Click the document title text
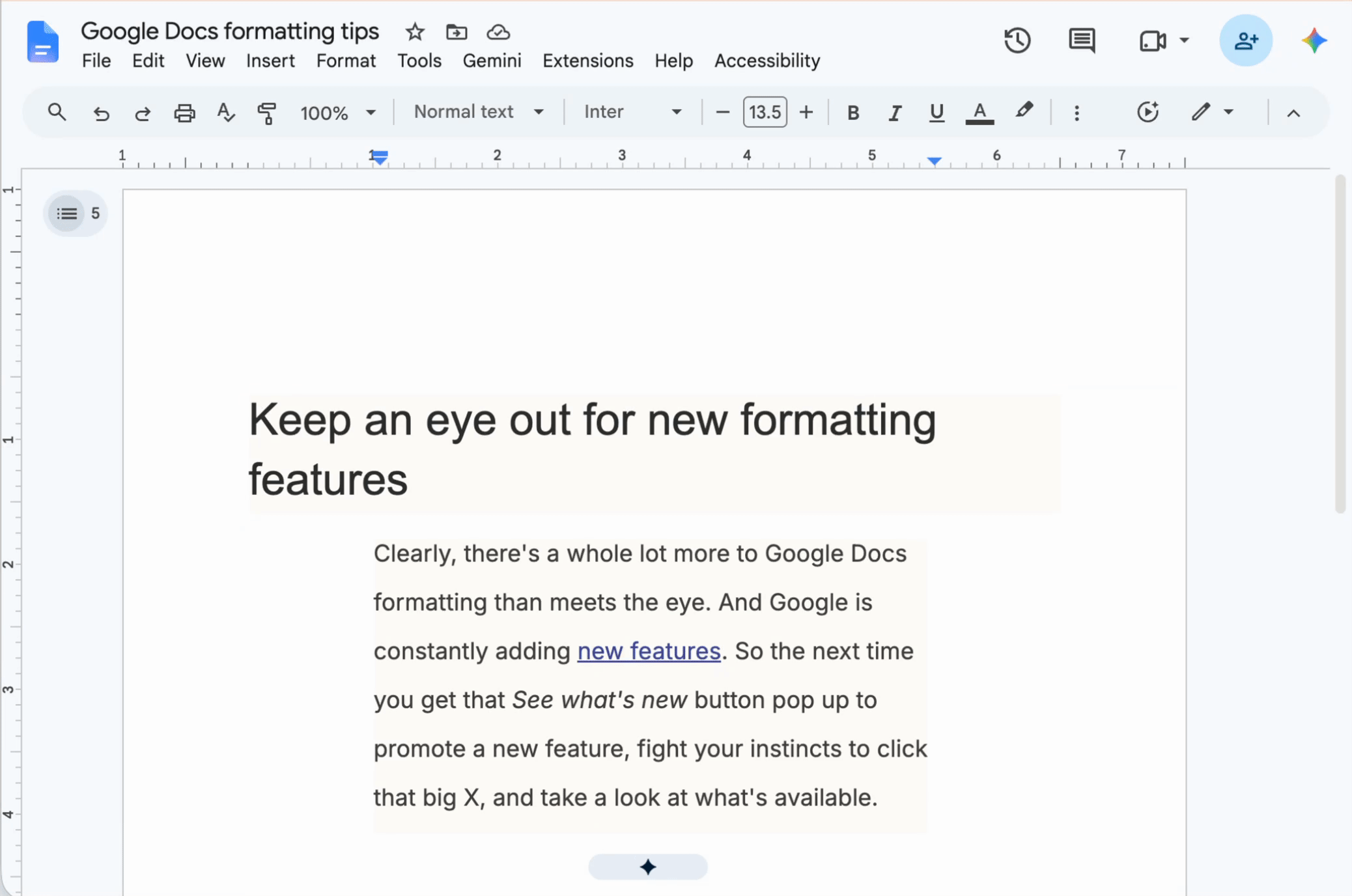The image size is (1352, 896). (x=229, y=31)
